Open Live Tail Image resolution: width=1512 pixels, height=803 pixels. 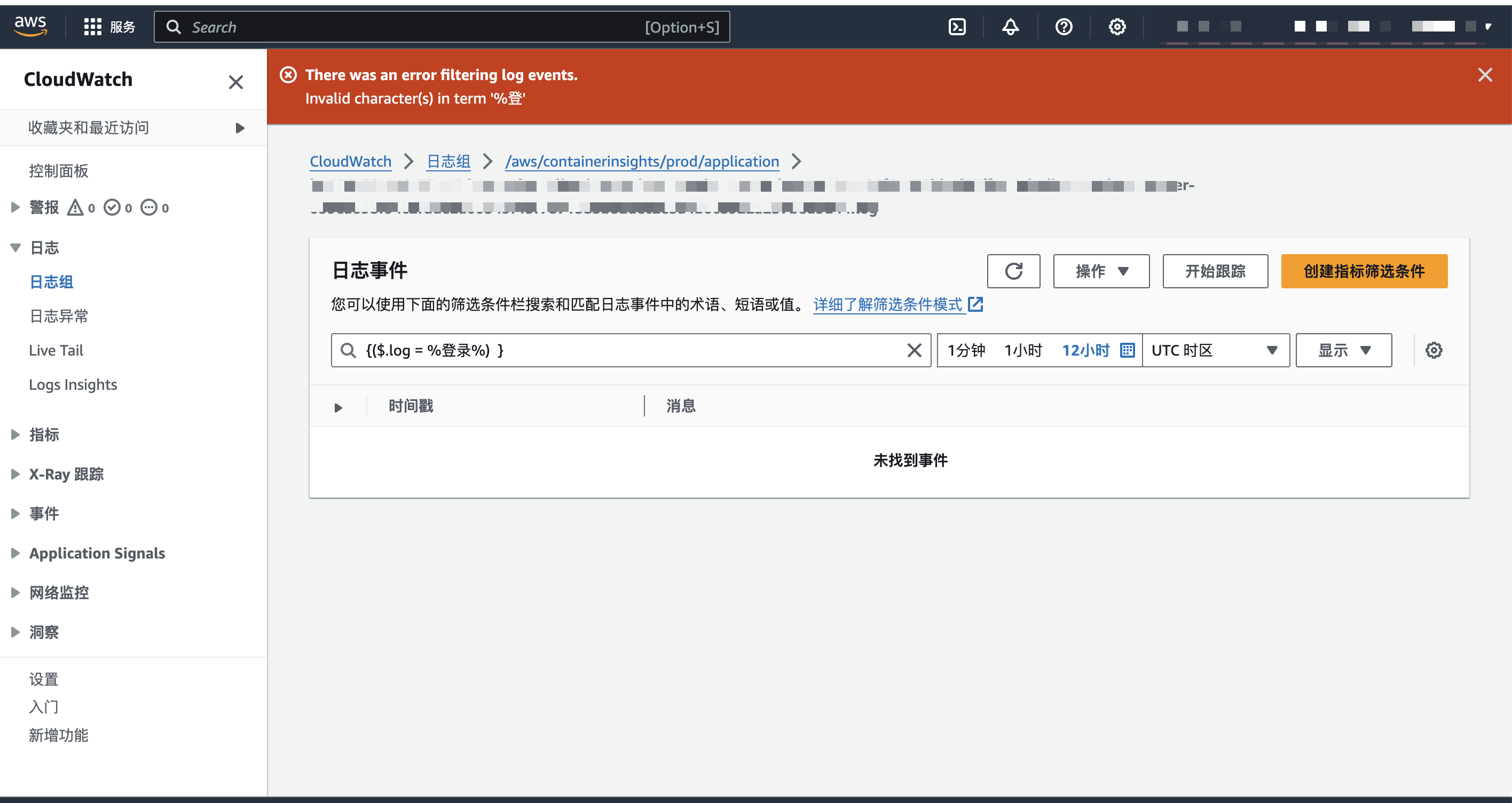point(57,350)
